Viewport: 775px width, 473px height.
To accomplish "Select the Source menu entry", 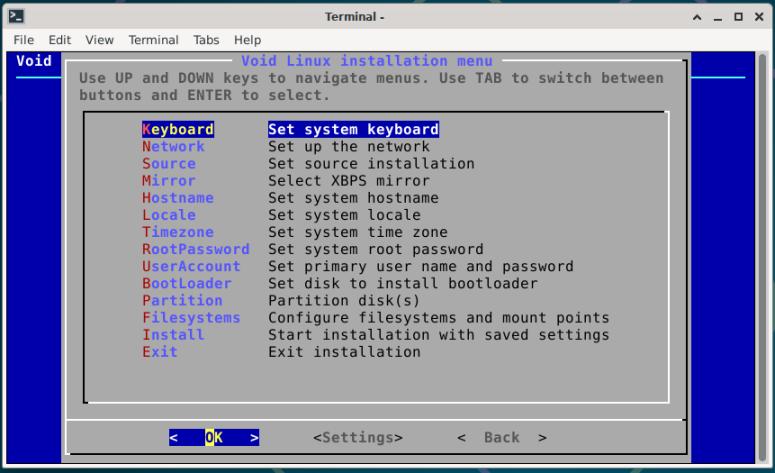I will 169,164.
